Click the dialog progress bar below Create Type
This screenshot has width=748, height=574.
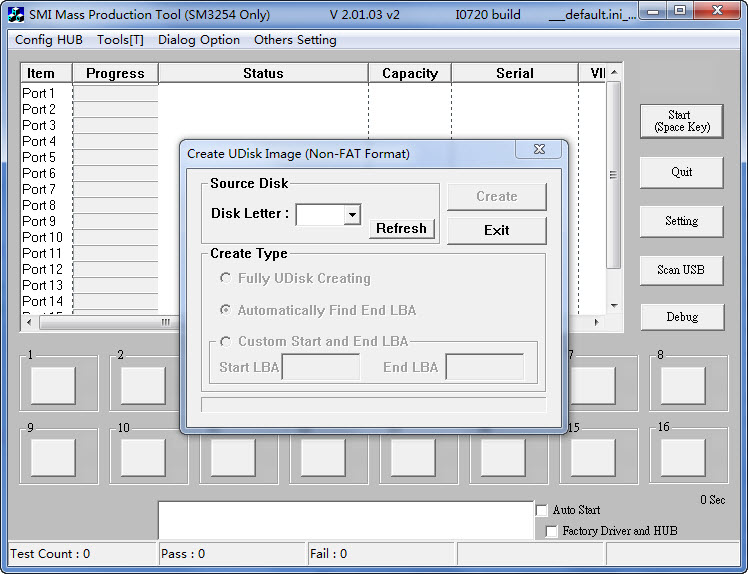click(374, 405)
